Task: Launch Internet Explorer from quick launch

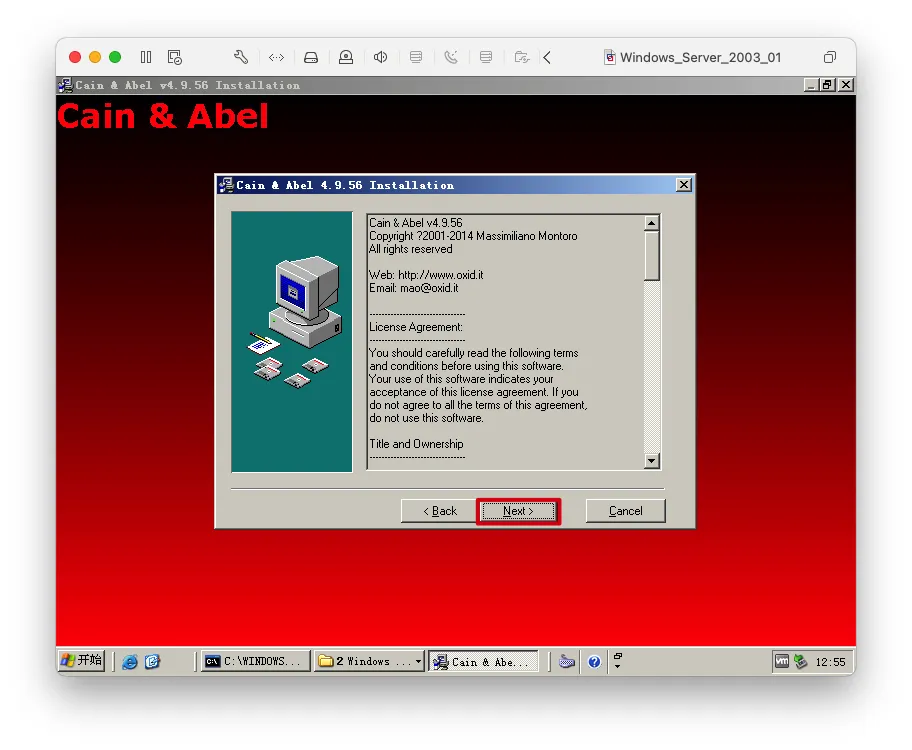Action: coord(130,662)
